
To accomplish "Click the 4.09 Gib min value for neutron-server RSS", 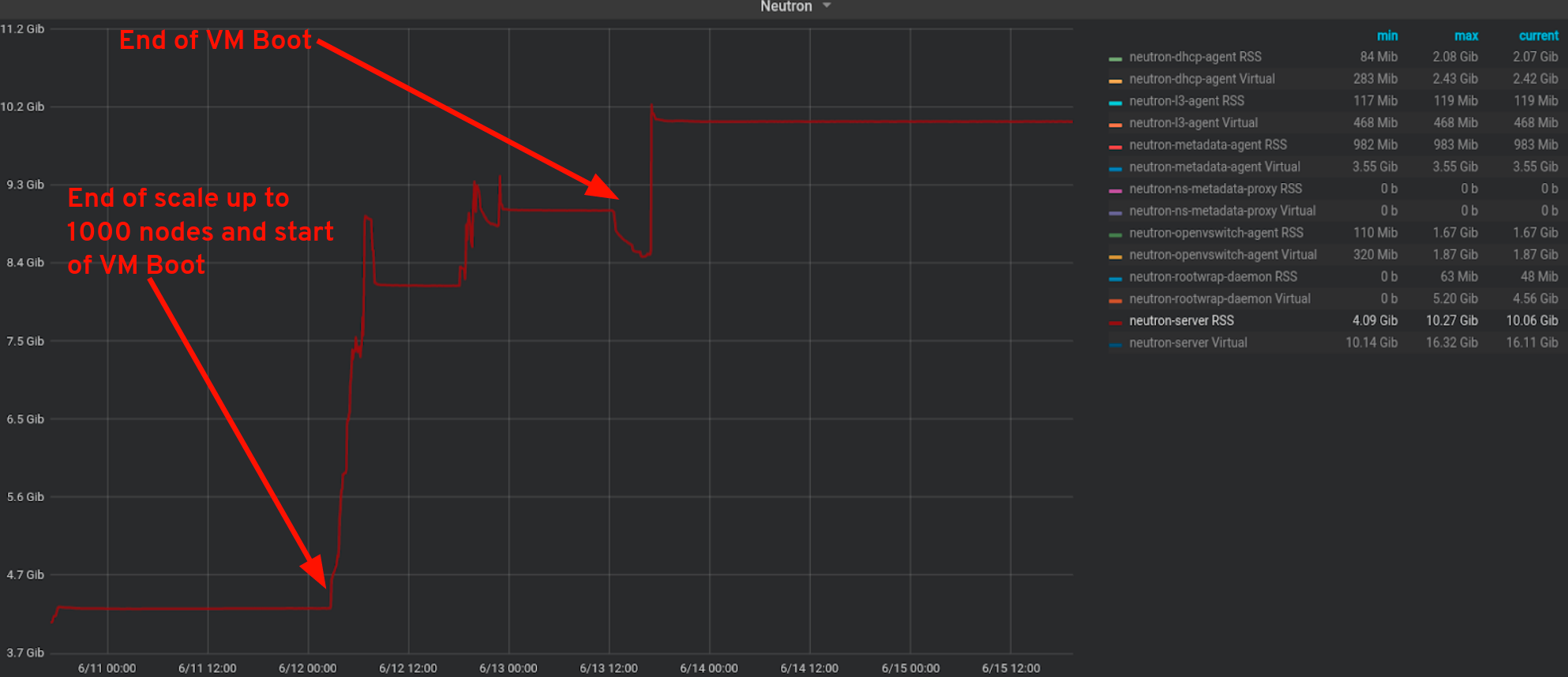I will [x=1375, y=321].
